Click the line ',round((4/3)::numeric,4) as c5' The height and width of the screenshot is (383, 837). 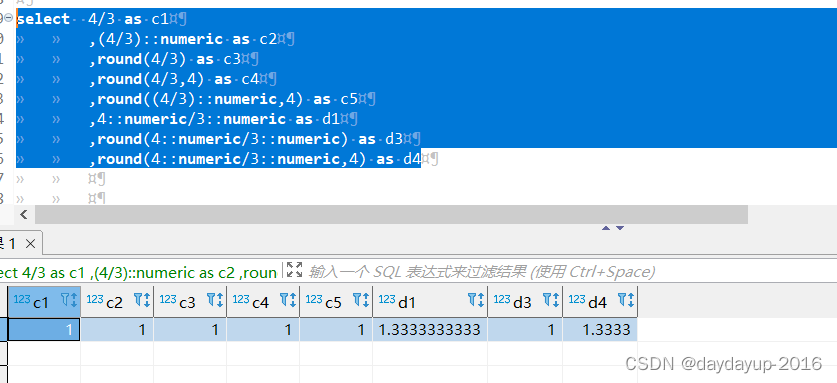223,99
